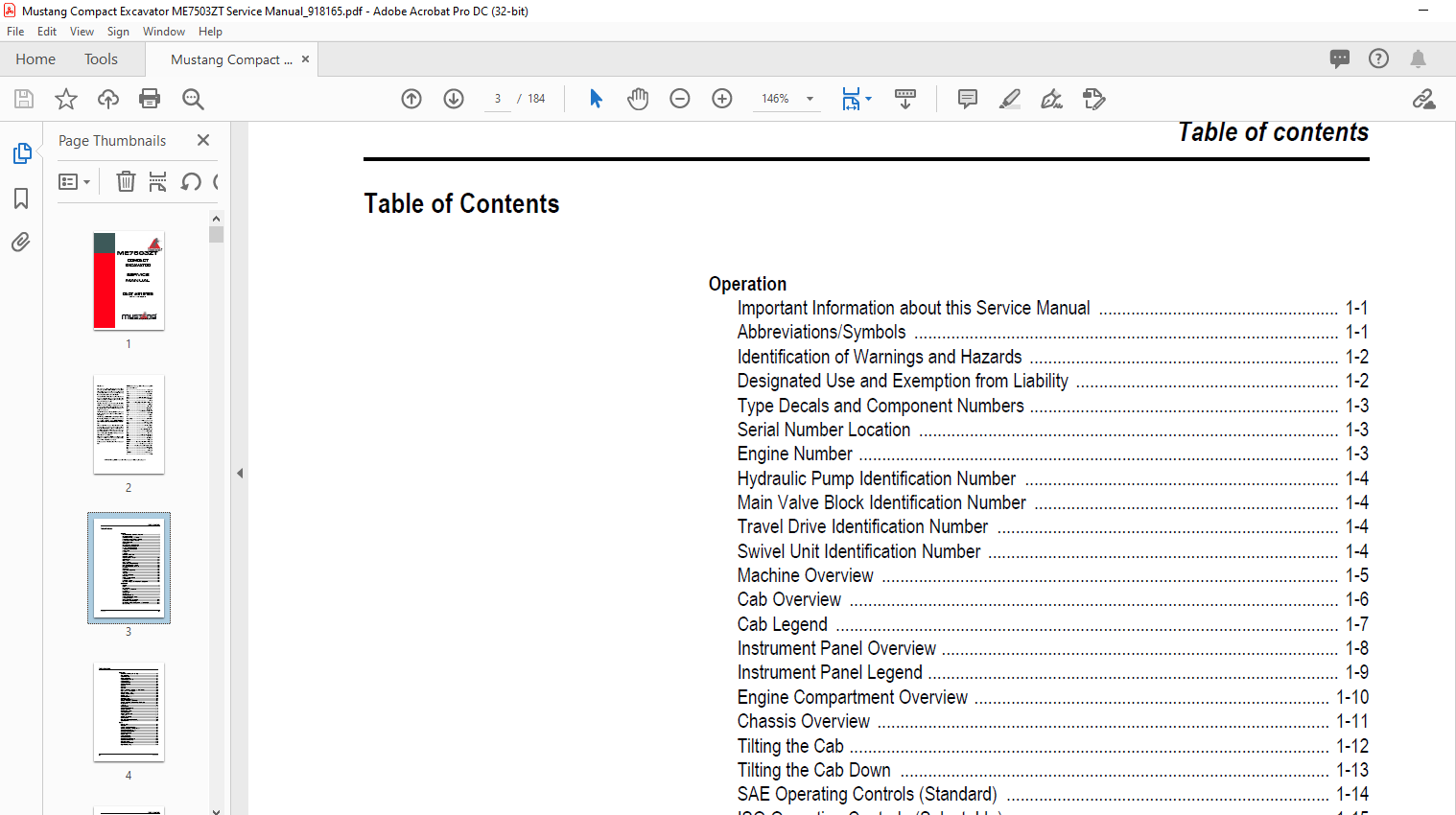Open Abbreviations/Symbols contents entry

point(1052,333)
